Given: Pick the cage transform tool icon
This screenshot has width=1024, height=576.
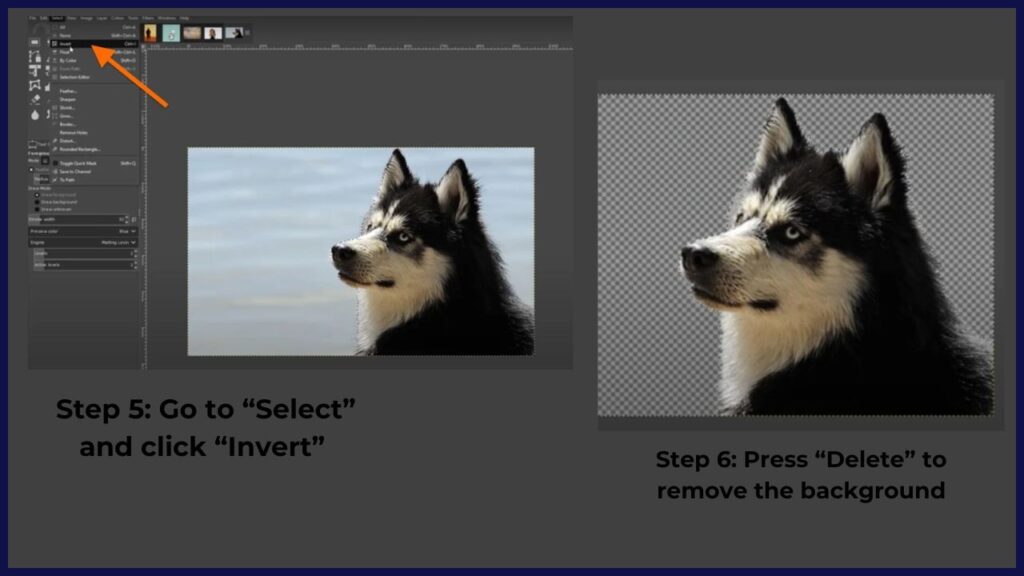Looking at the screenshot, I should click(x=36, y=86).
